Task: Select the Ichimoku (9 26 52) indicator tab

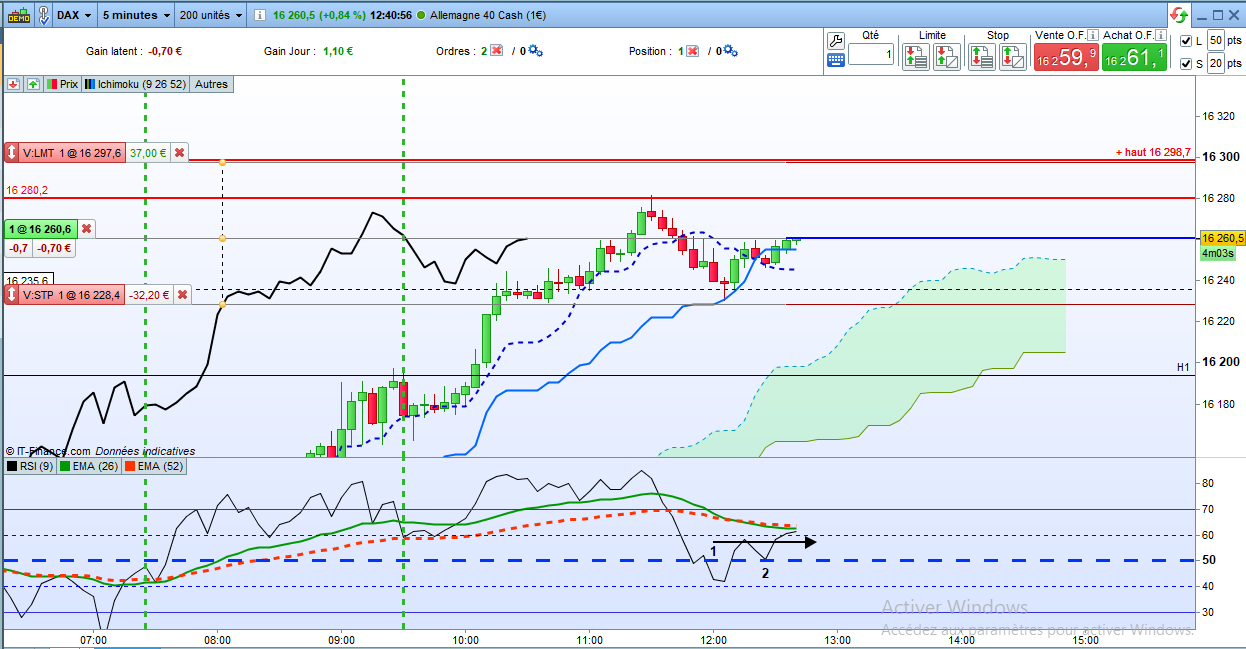Action: tap(136, 85)
